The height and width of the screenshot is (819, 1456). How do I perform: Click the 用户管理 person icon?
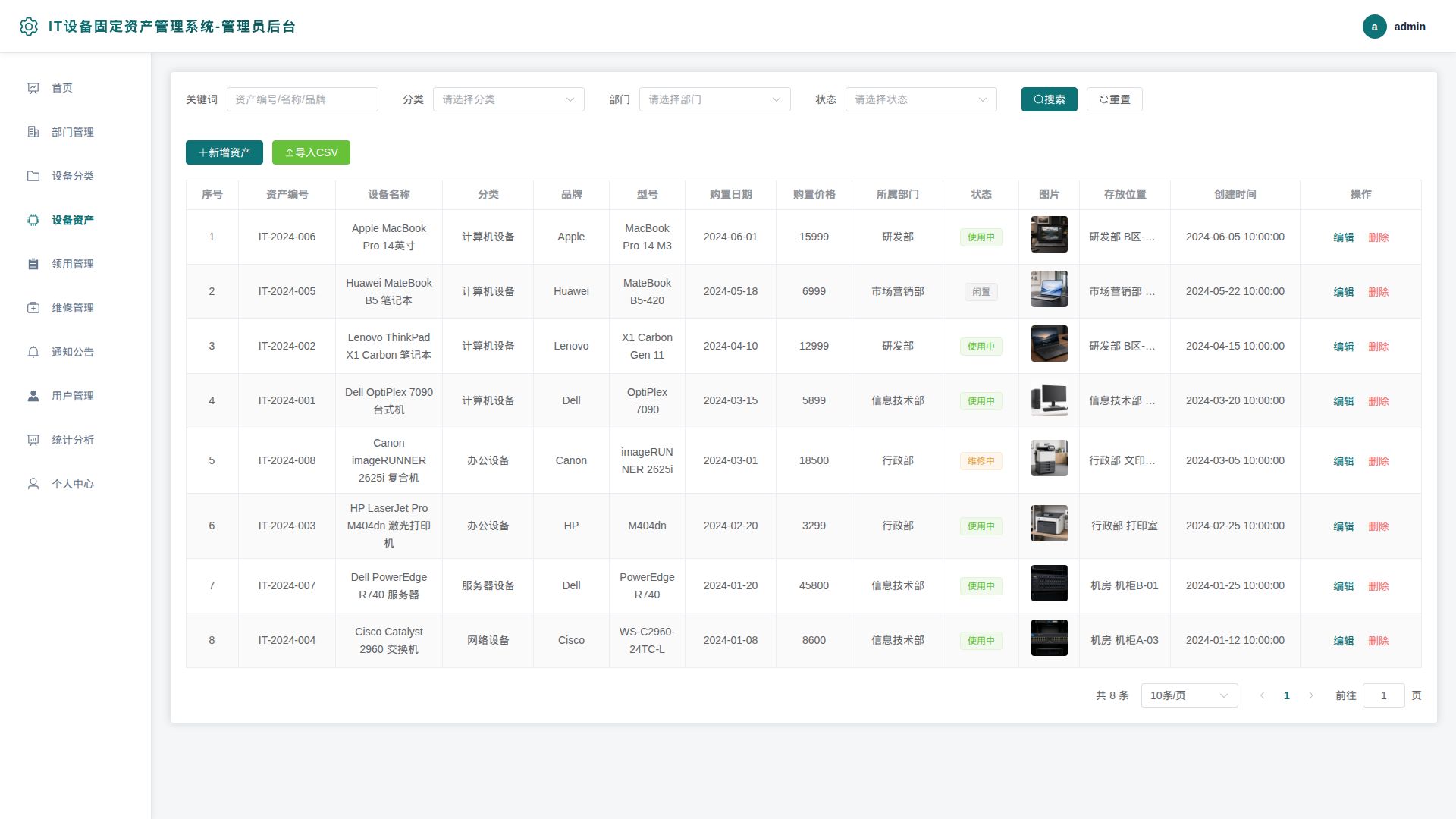pos(33,396)
